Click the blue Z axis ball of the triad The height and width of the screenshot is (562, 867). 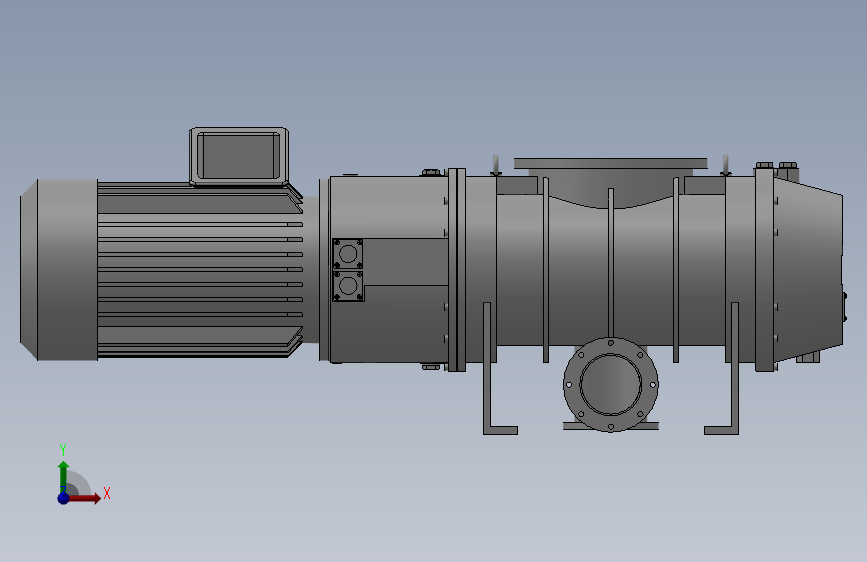click(x=63, y=498)
